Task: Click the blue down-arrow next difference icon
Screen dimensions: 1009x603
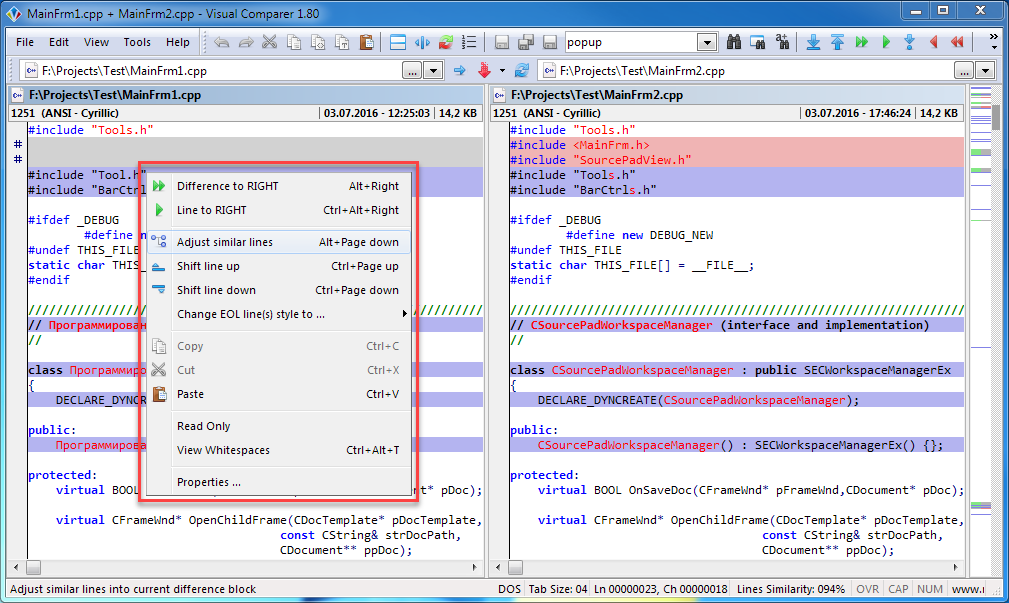Action: (813, 43)
